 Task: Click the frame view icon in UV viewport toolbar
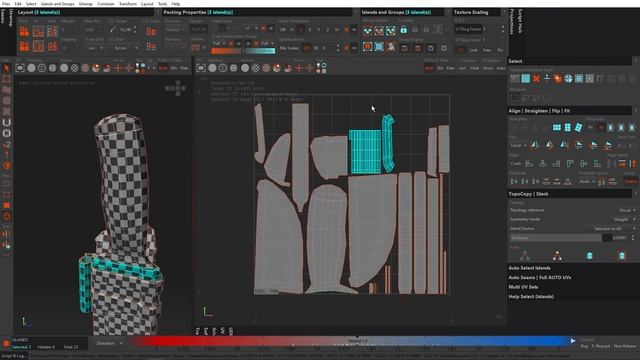click(x=200, y=68)
